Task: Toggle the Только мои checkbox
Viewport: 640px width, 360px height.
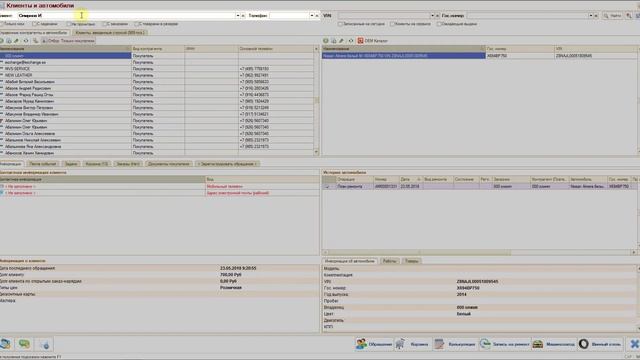Action: 2,24
